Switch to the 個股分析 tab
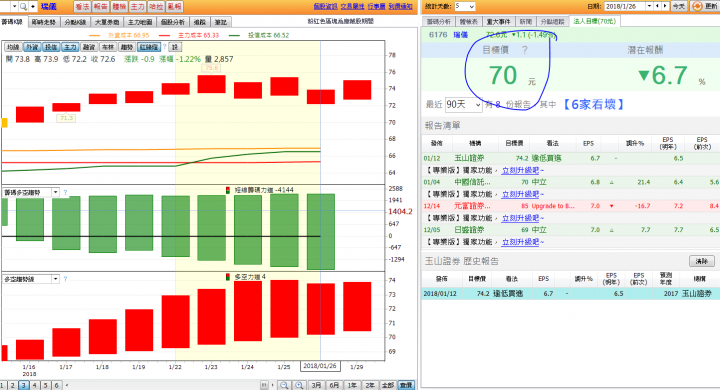720x390 pixels. click(173, 22)
